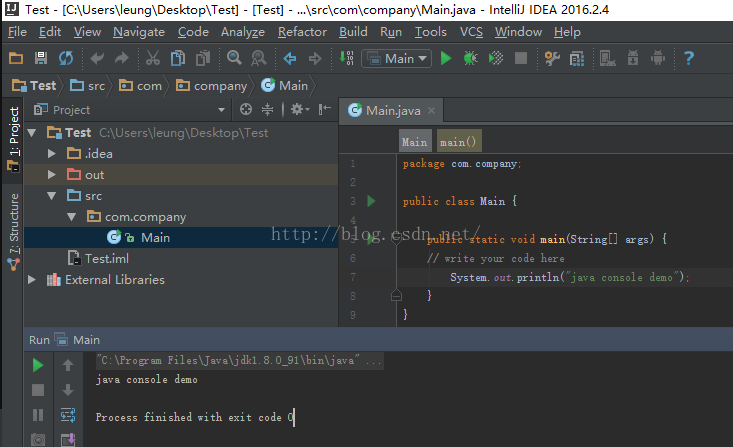
Task: Click the main() method editor breadcrumb
Action: click(x=458, y=142)
